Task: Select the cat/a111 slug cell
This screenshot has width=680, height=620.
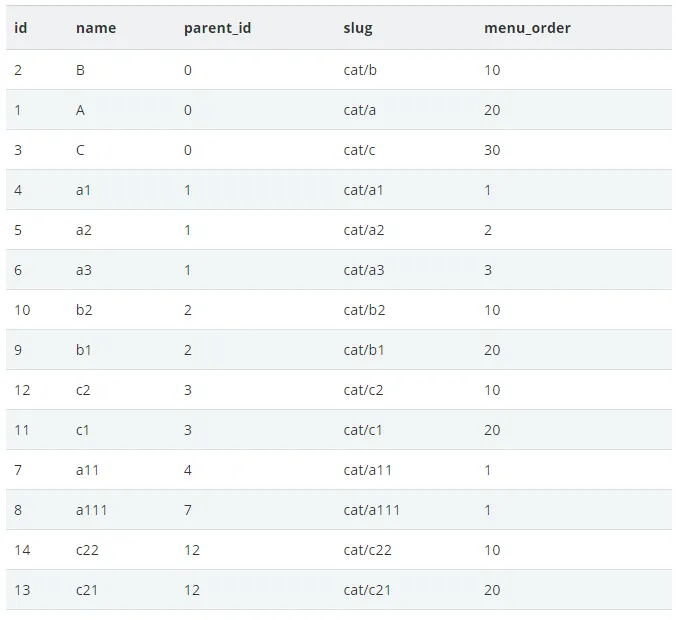Action: tap(371, 510)
